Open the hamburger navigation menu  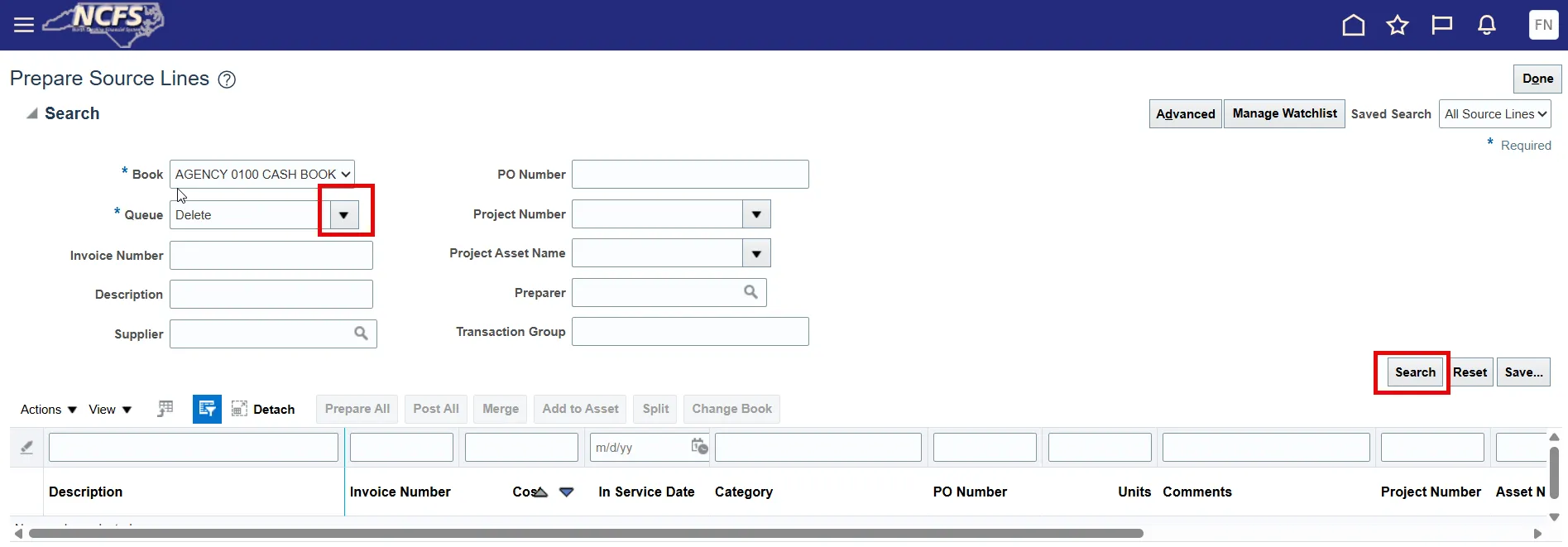pos(24,25)
